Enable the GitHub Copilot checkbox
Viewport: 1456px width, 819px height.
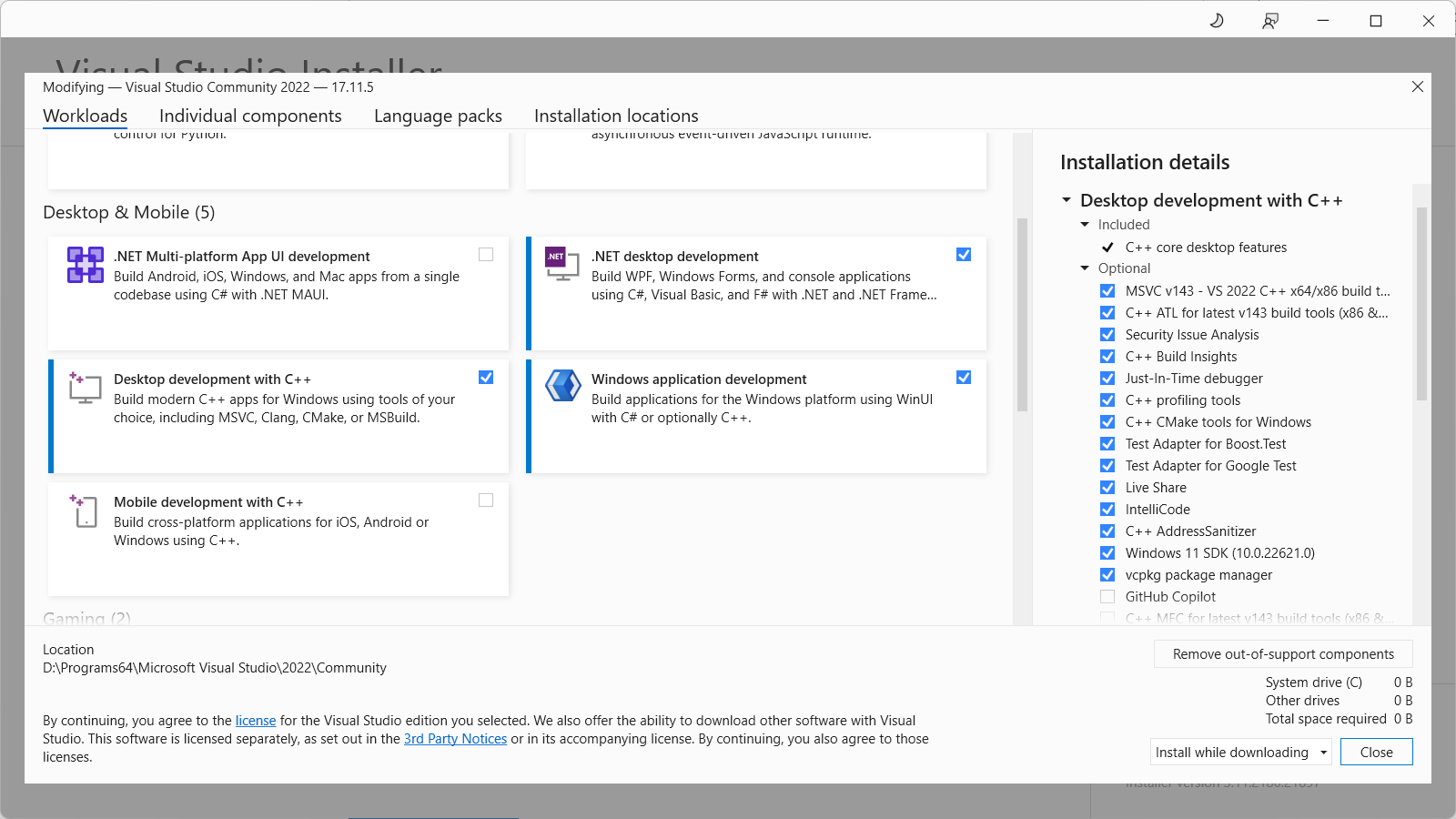point(1107,597)
